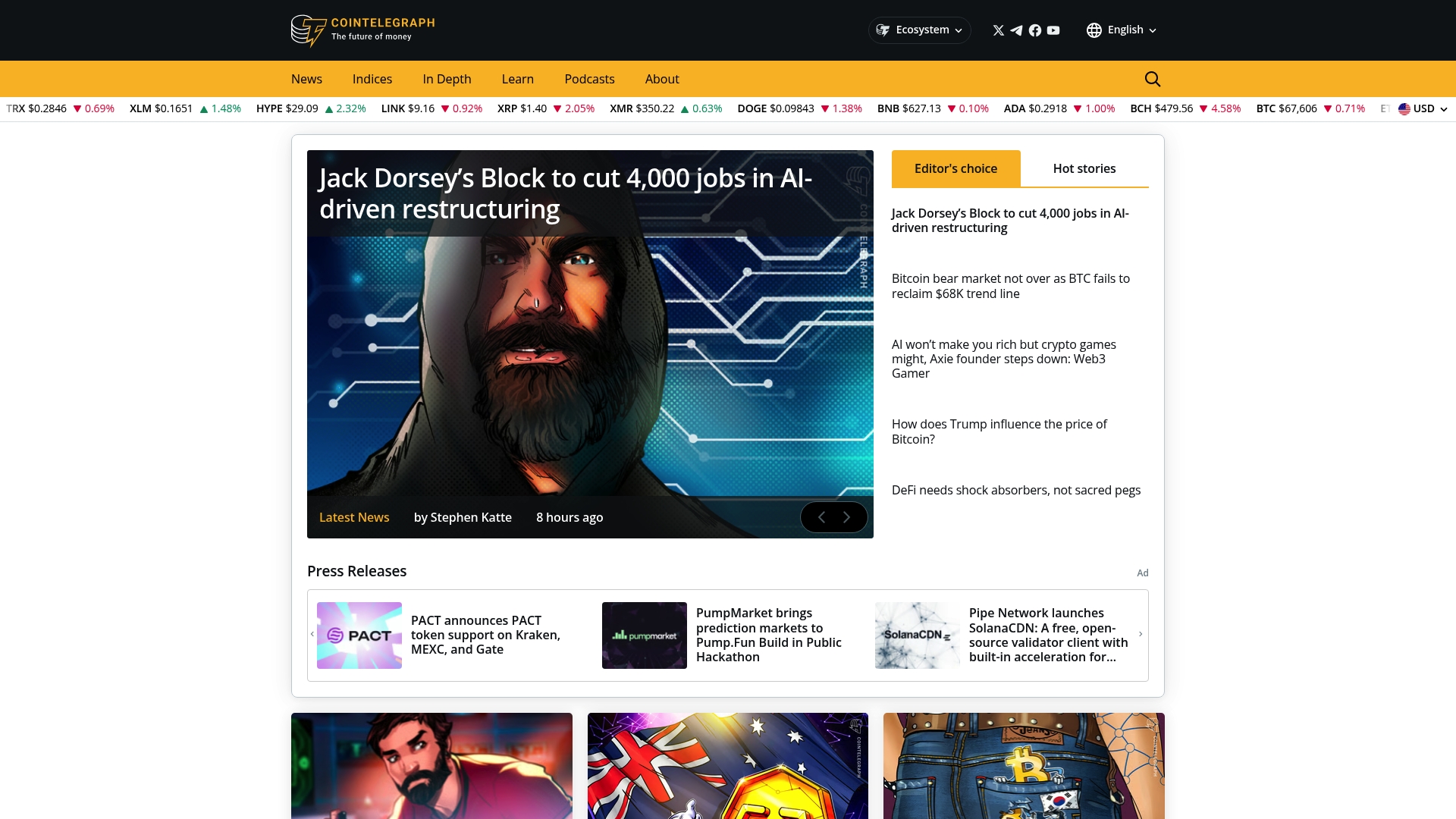Click the YouTube channel icon
This screenshot has width=1456, height=819.
click(x=1053, y=30)
